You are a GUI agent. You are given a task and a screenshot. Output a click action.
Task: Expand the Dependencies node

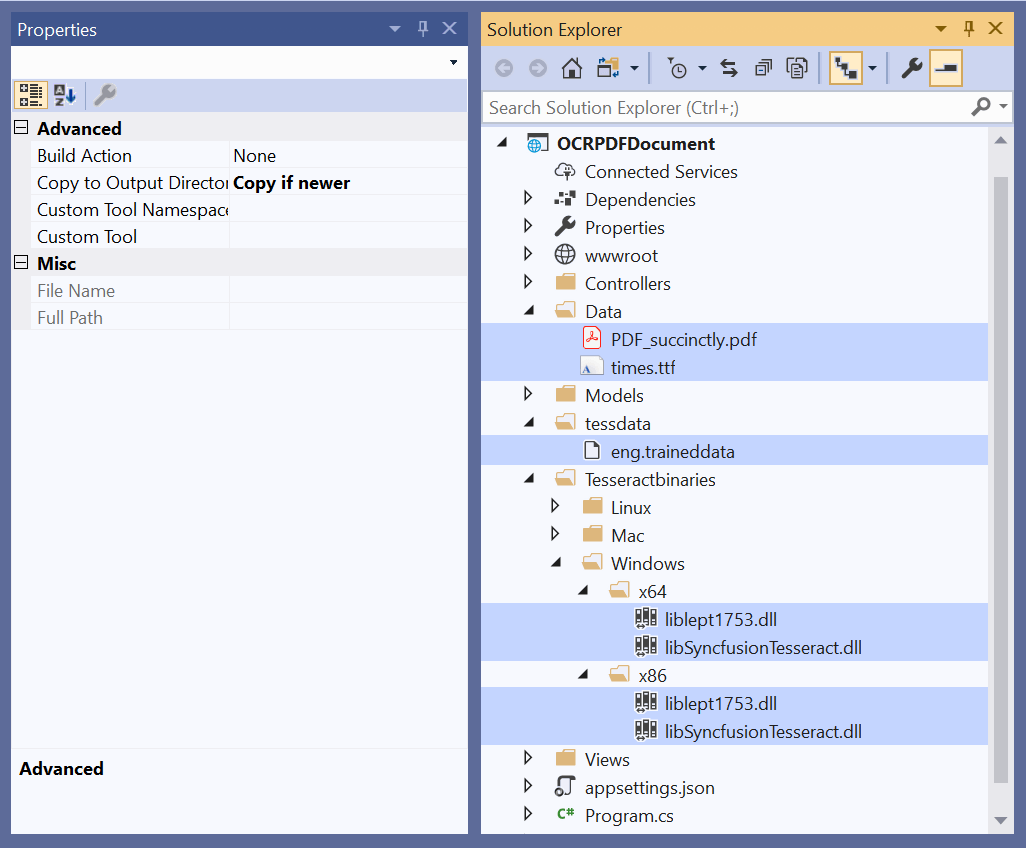[x=528, y=199]
